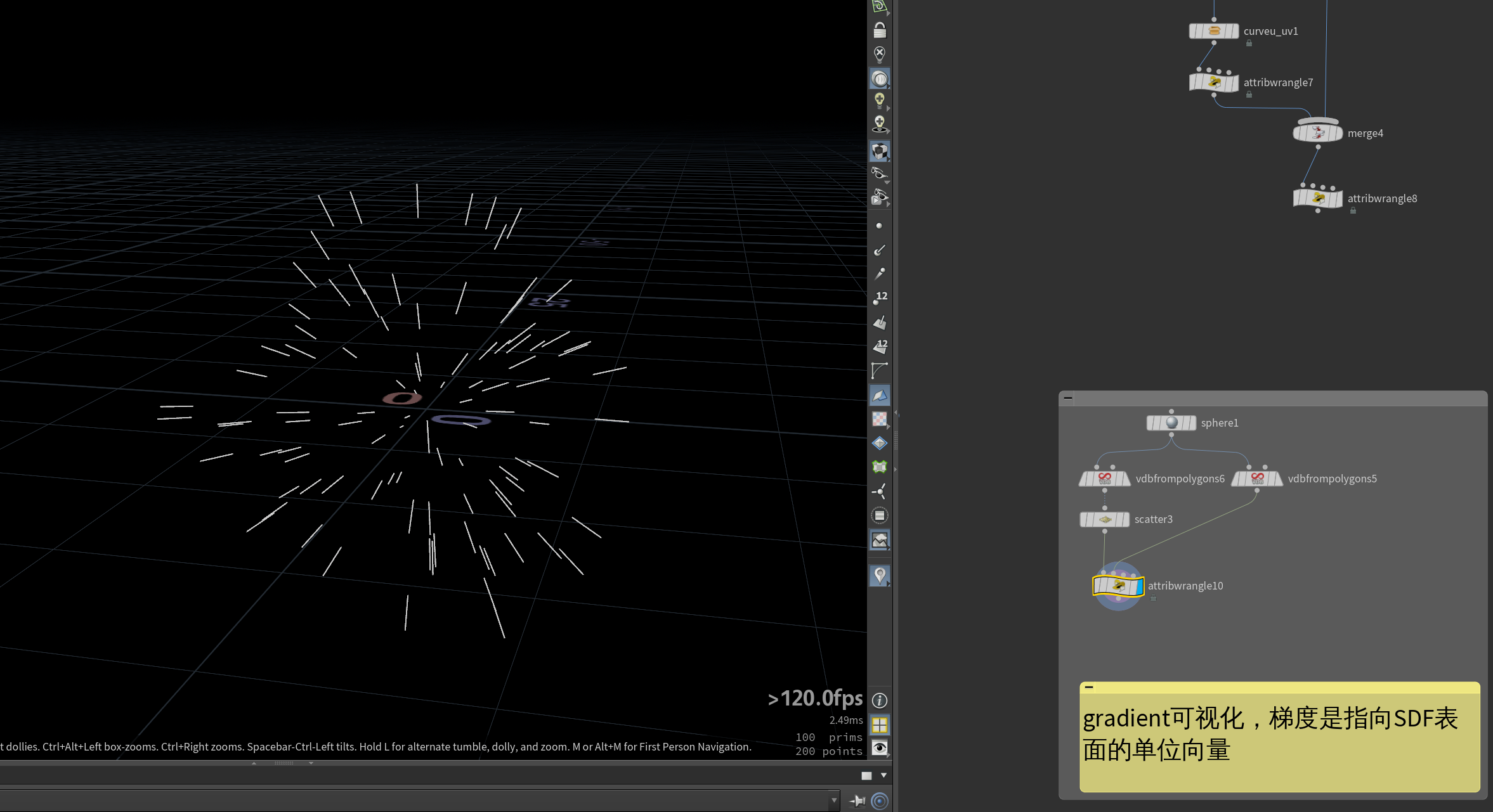Show point normals with the dot-stem icon
1493x812 pixels.
tap(880, 250)
